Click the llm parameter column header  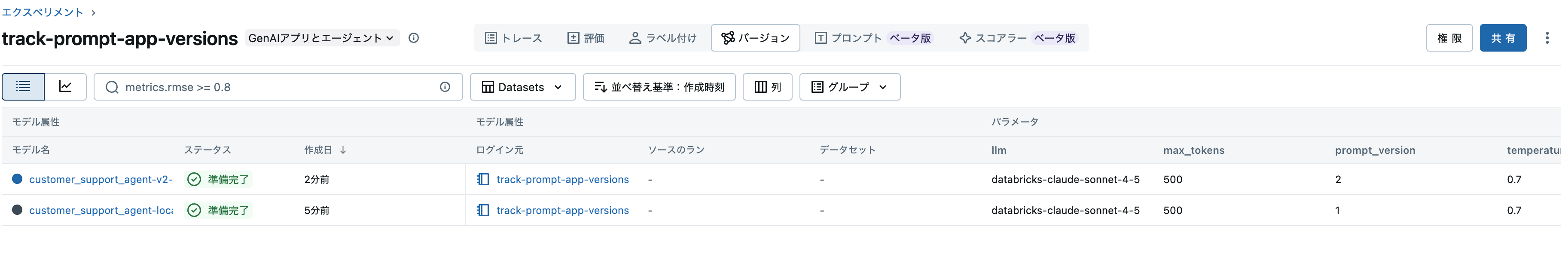(x=999, y=150)
